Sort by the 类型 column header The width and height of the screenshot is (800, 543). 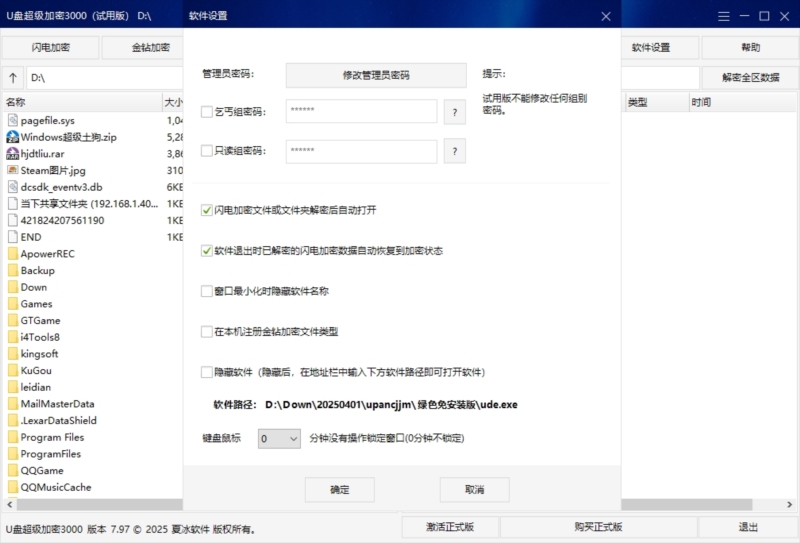click(656, 102)
